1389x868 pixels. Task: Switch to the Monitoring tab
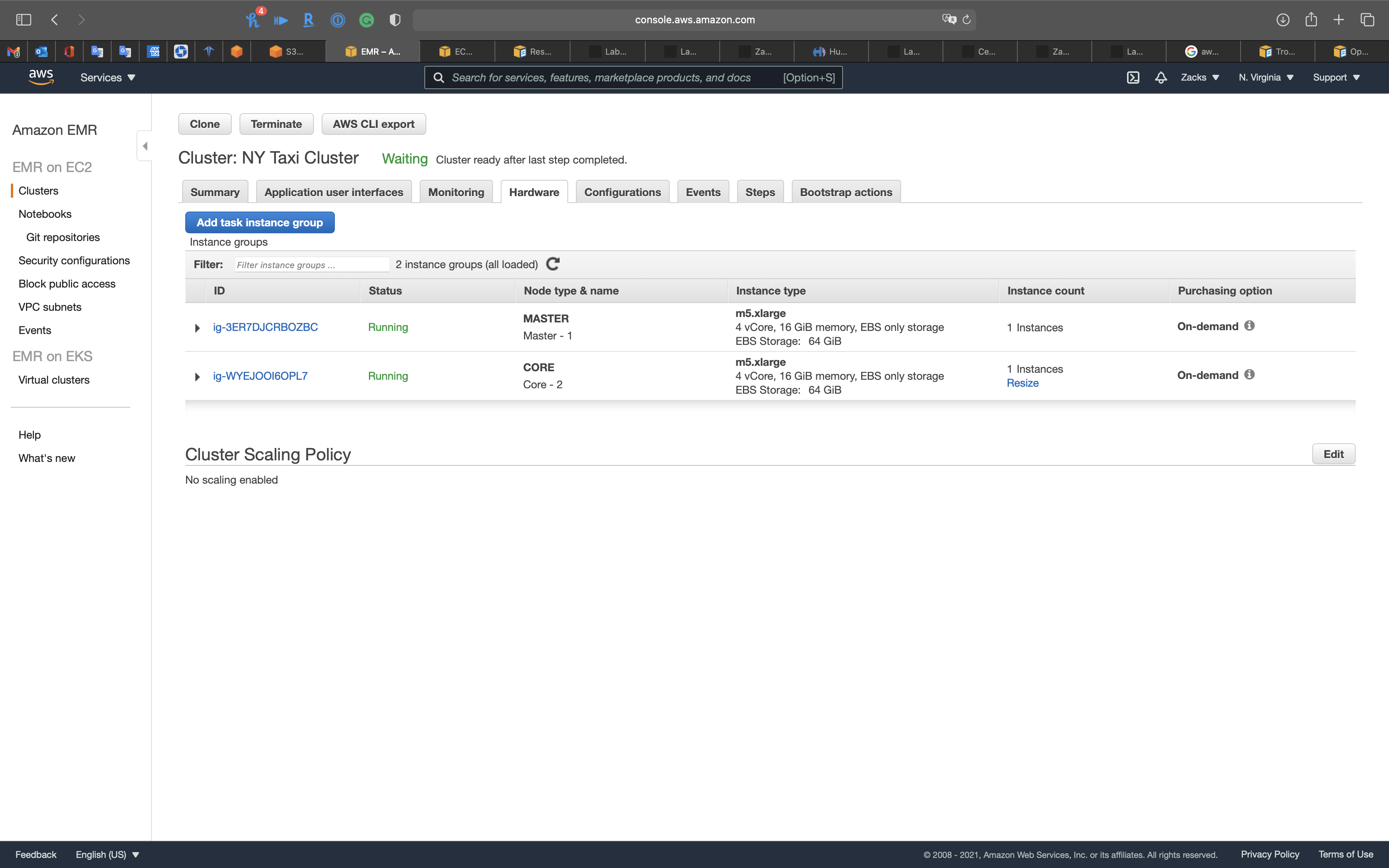(x=456, y=192)
